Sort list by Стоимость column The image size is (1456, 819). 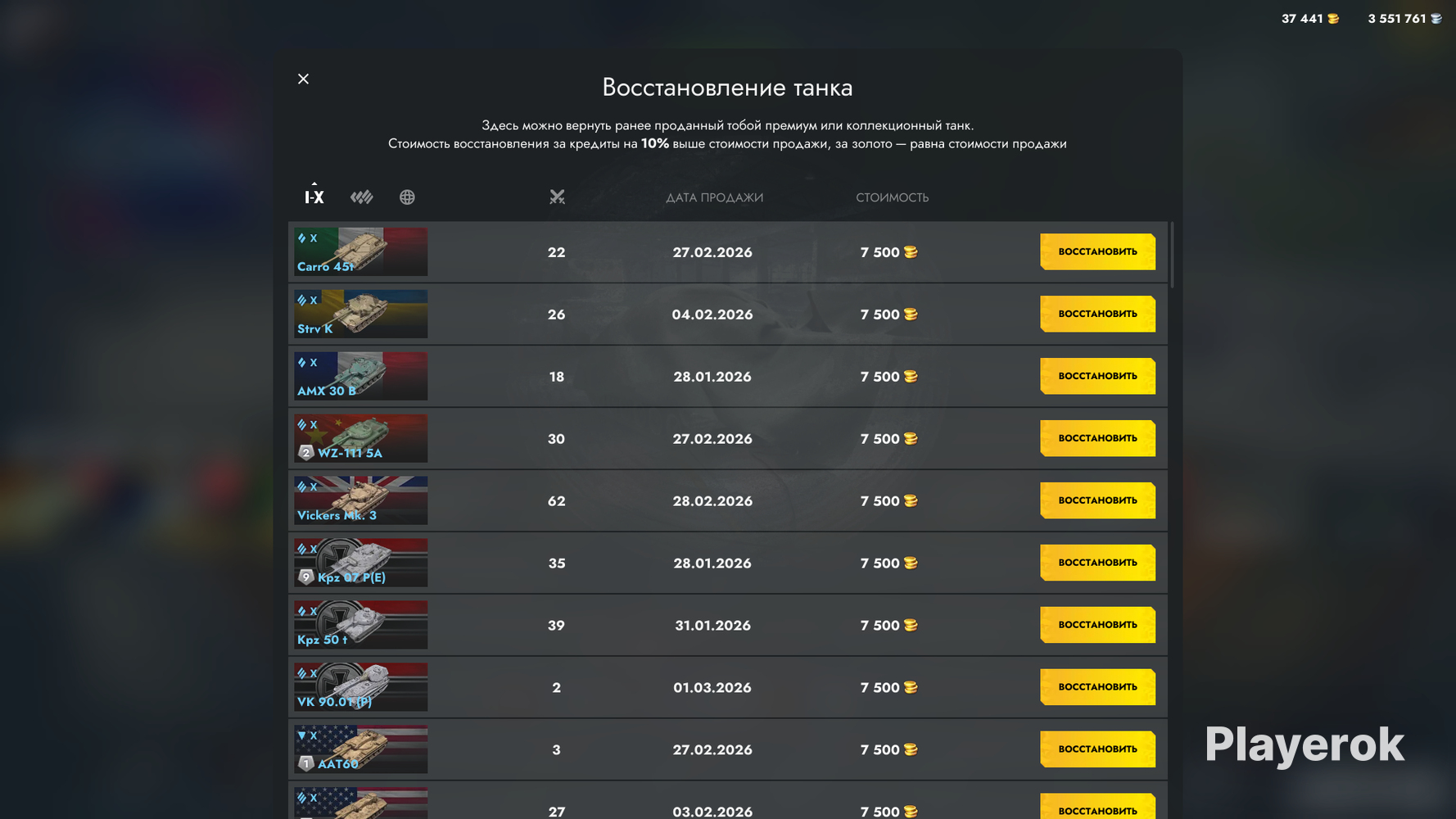[x=892, y=197]
